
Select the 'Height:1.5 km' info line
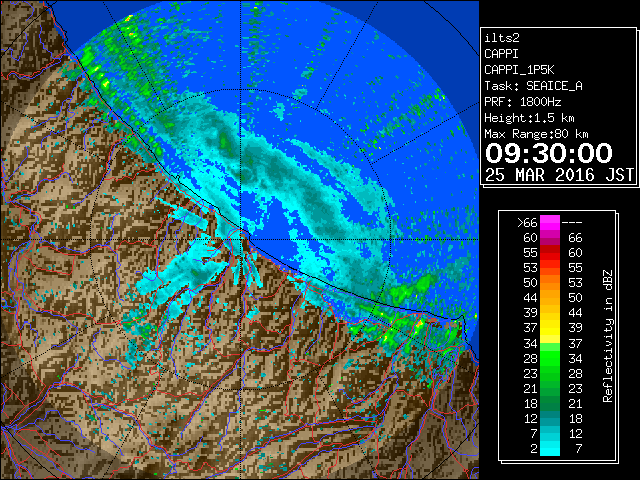[529, 118]
